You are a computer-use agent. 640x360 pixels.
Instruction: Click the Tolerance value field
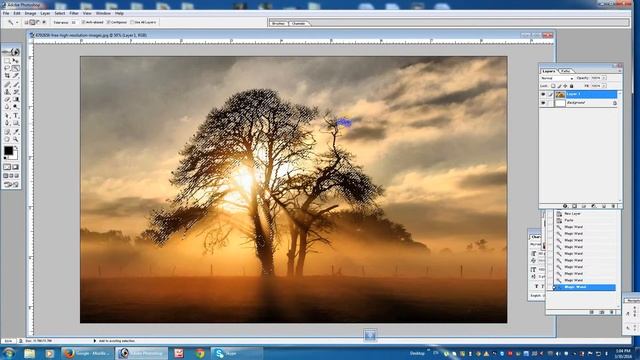(73, 22)
